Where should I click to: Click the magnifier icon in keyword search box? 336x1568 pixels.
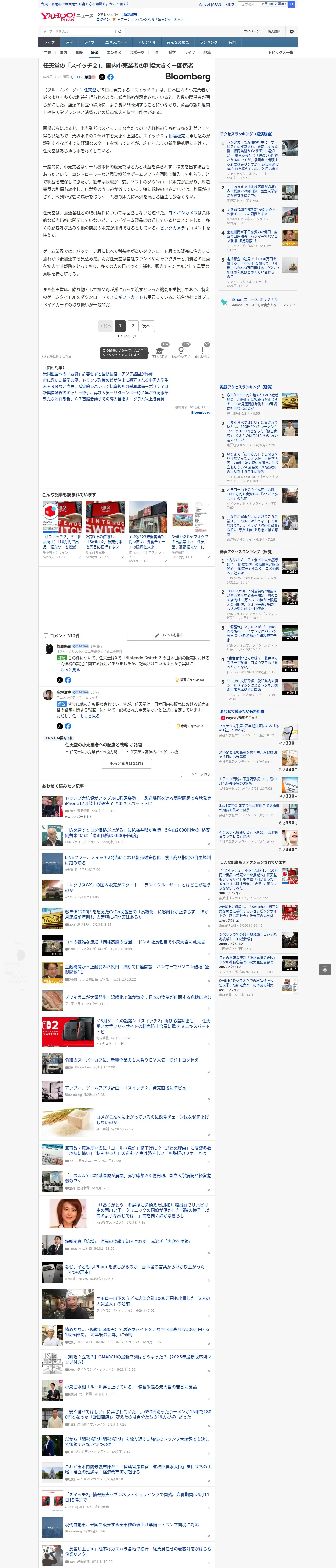point(120,32)
